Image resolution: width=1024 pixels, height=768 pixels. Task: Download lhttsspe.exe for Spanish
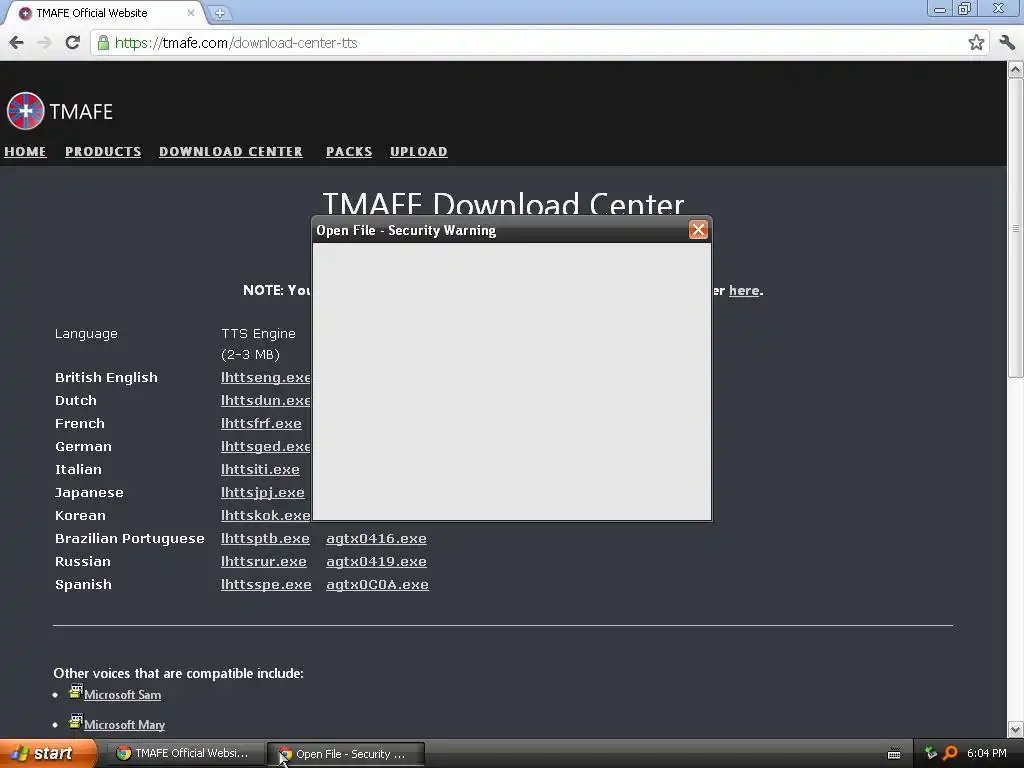pyautogui.click(x=266, y=584)
